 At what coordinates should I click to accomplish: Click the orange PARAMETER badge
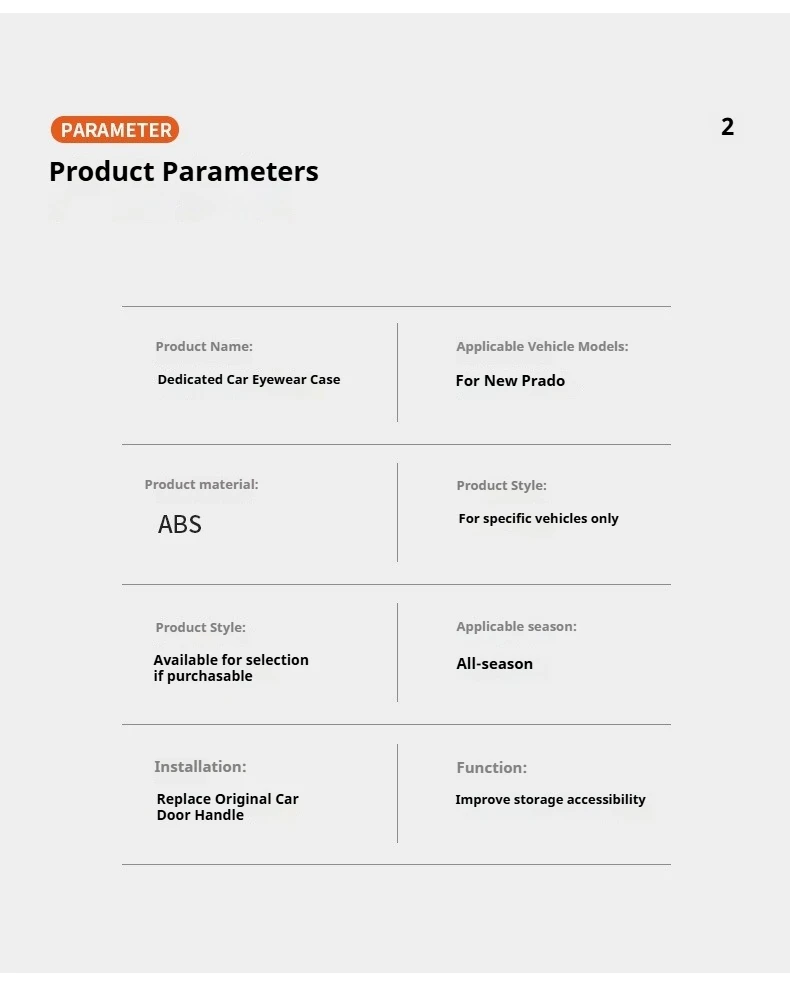point(115,129)
